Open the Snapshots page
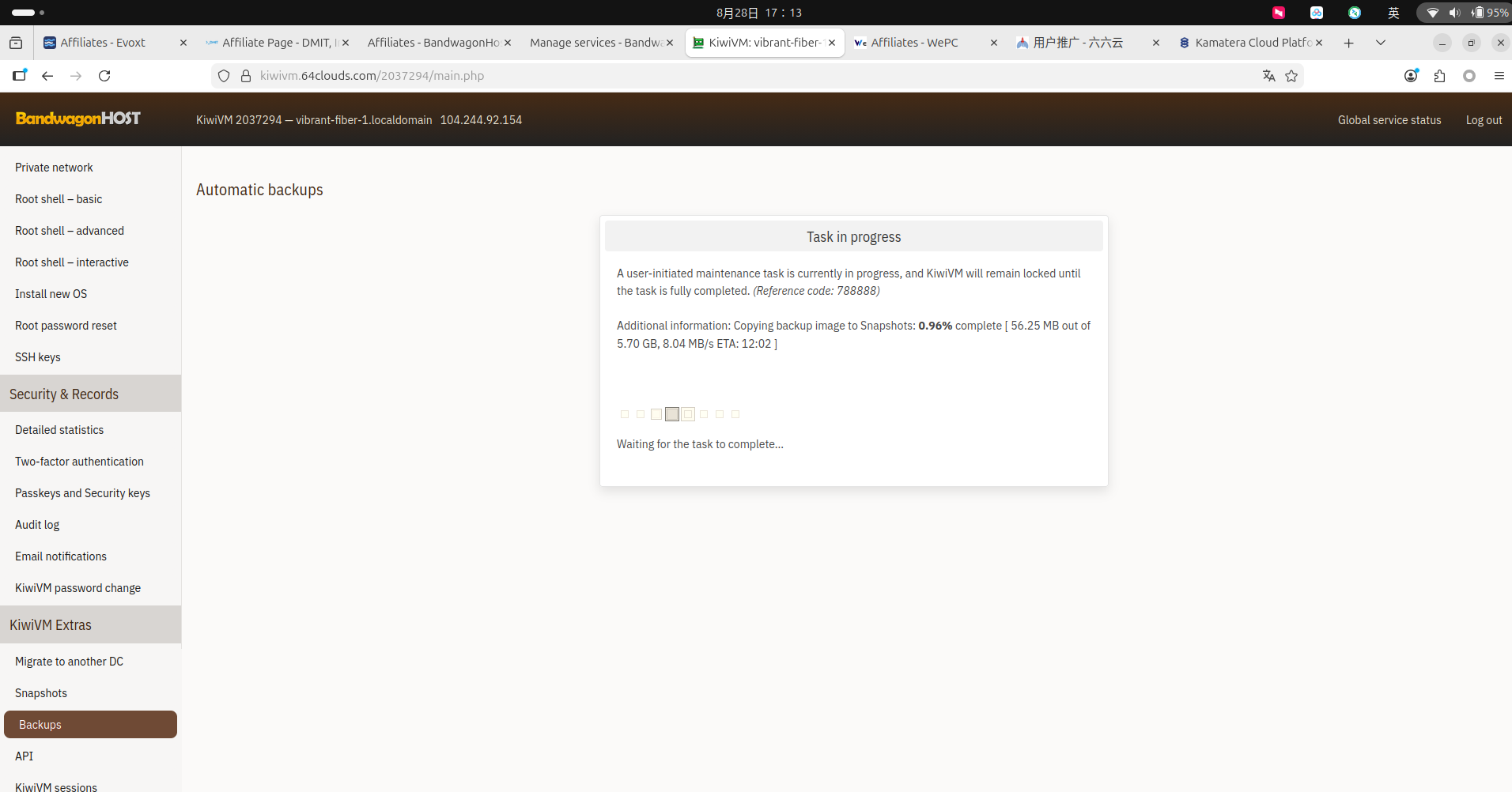Image resolution: width=1512 pixels, height=792 pixels. click(x=41, y=693)
